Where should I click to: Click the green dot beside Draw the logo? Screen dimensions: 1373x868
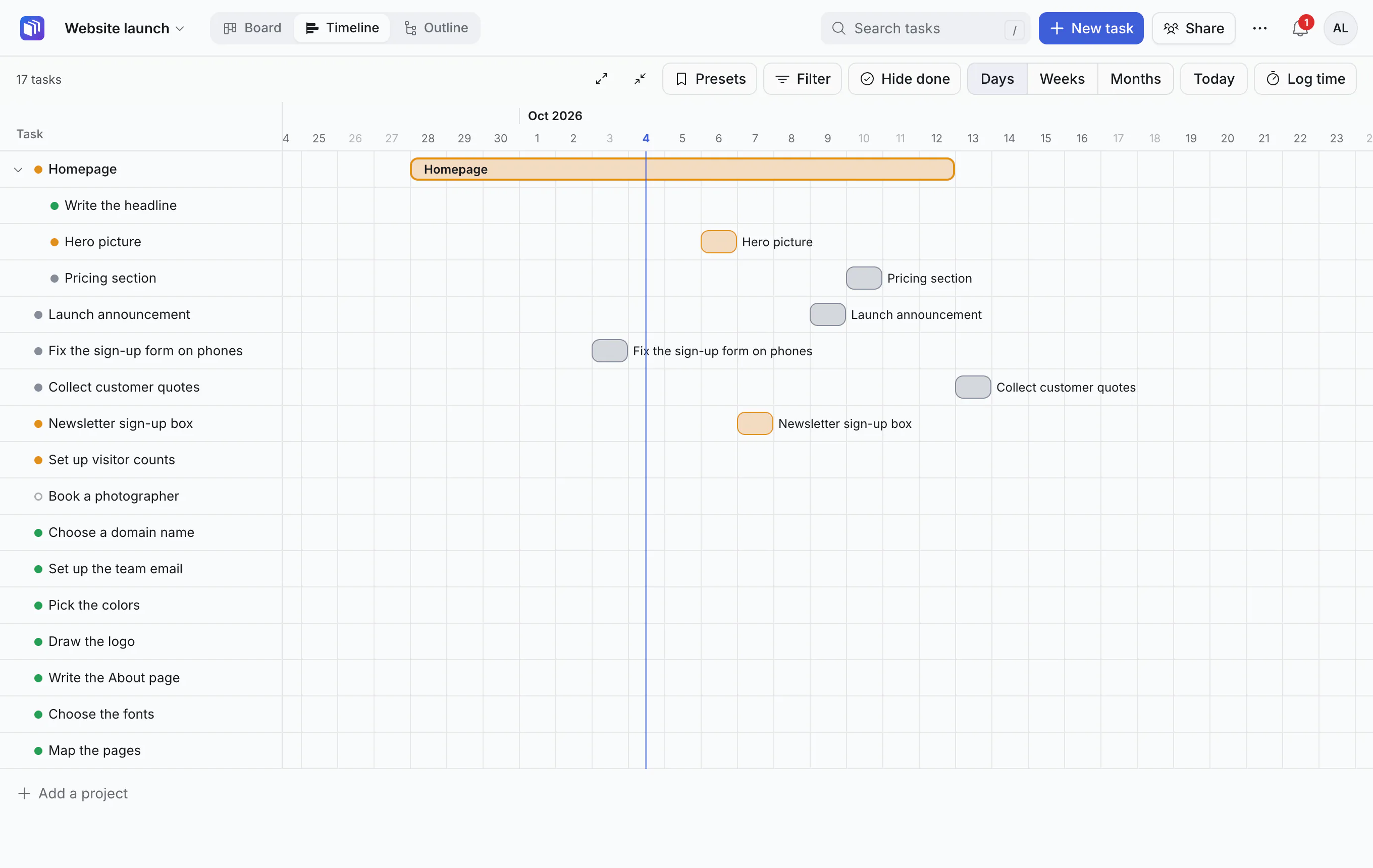coord(38,642)
